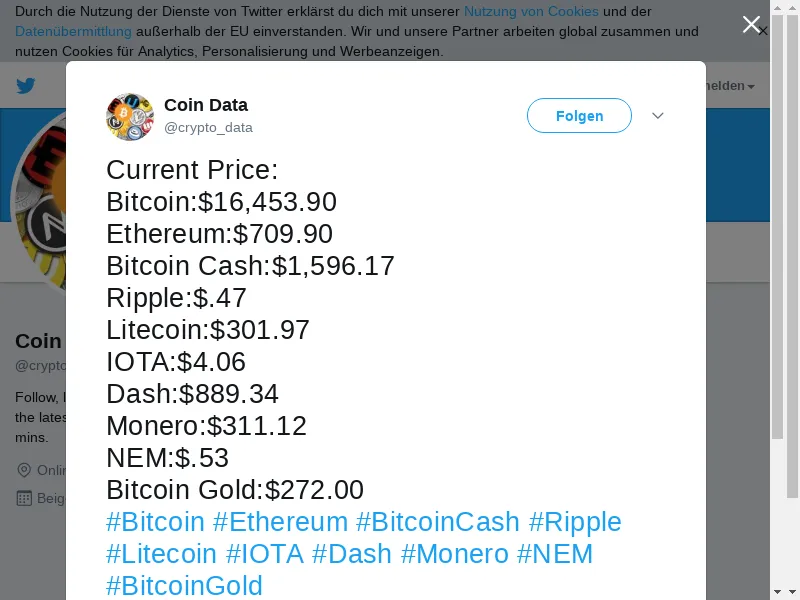Click the Twitter bird logo
This screenshot has width=800, height=600.
[x=26, y=86]
